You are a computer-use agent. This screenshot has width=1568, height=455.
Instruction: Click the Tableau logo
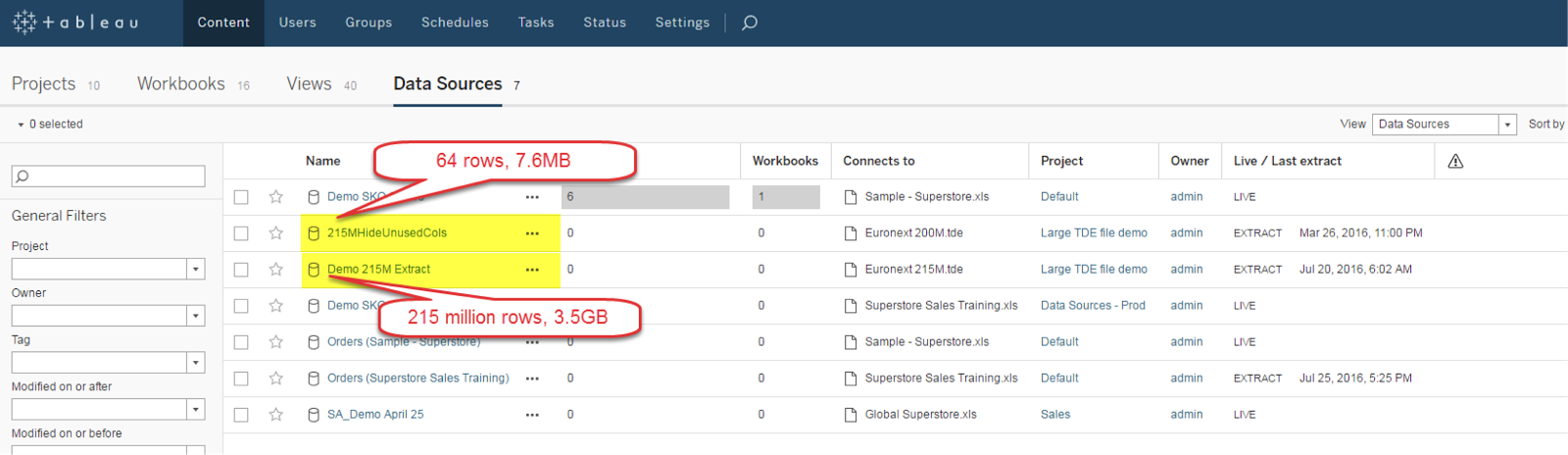[75, 23]
